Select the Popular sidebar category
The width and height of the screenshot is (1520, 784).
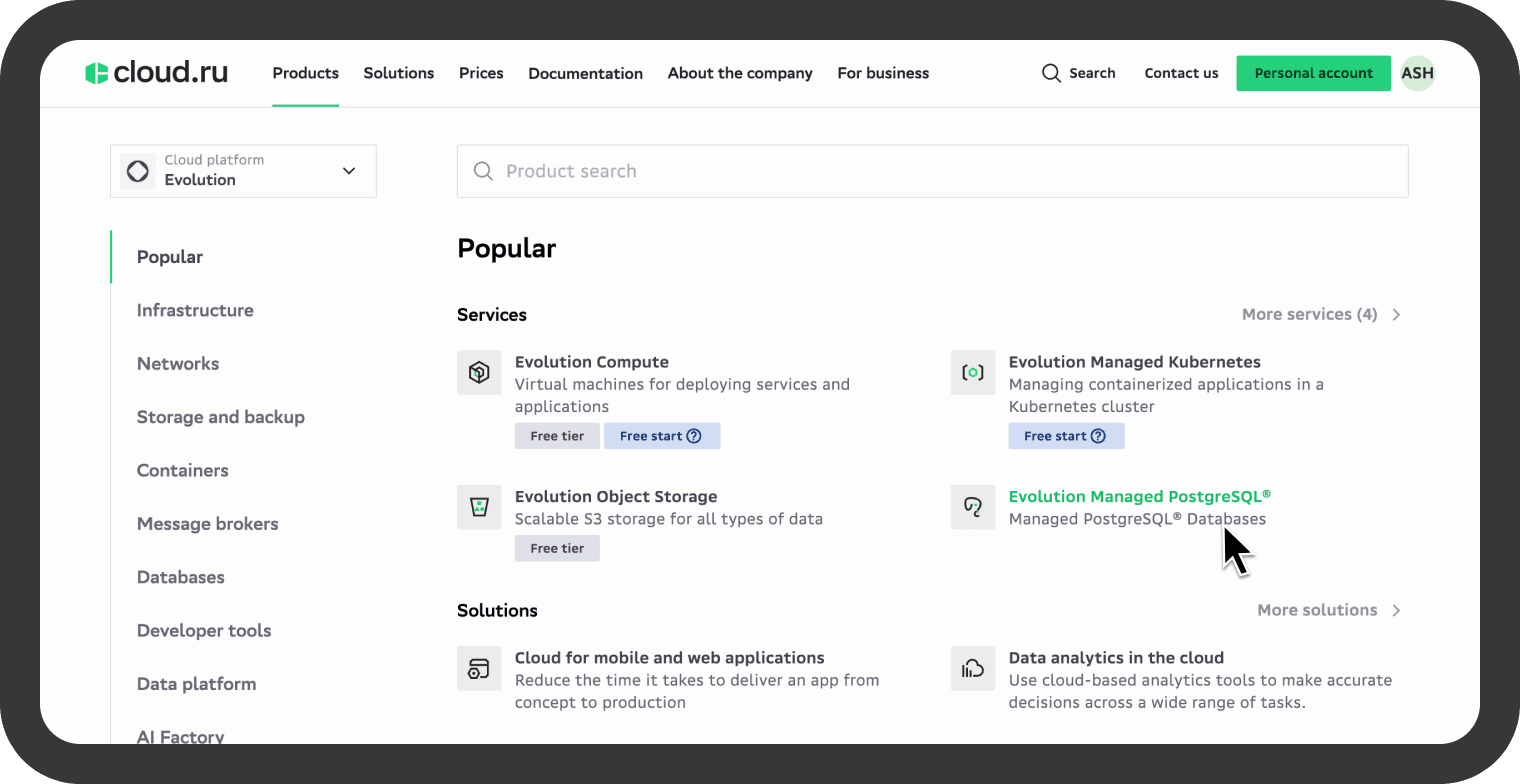170,257
